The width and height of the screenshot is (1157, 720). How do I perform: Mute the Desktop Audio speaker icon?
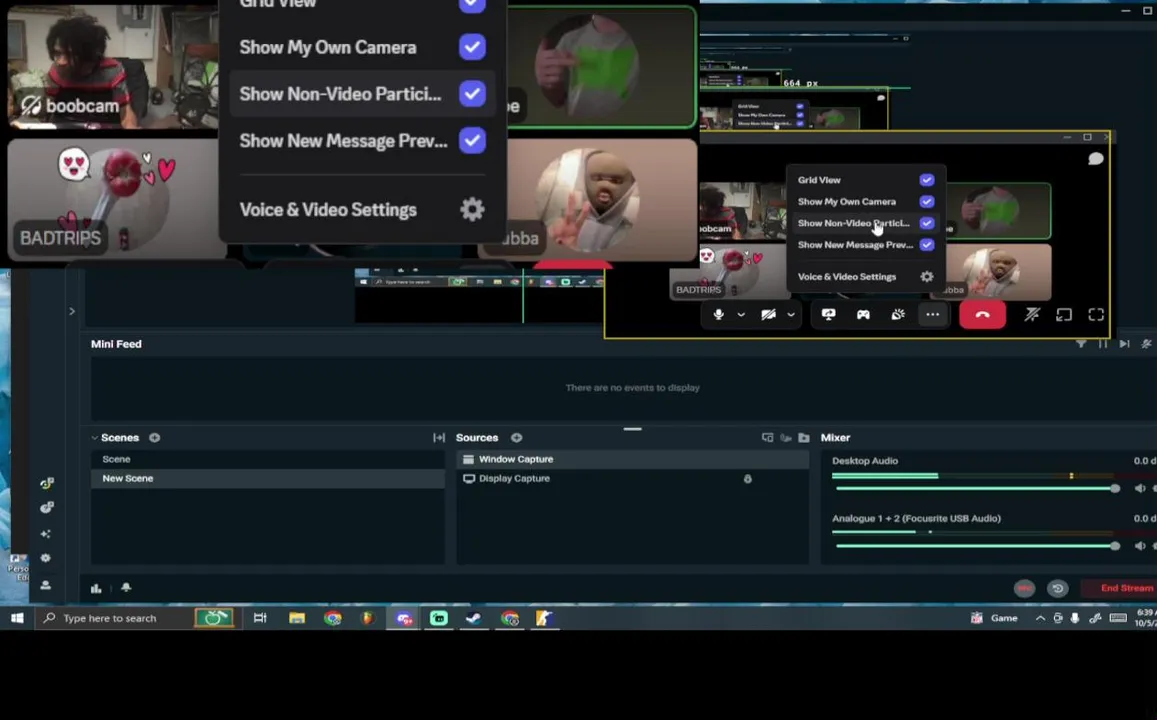[1140, 488]
